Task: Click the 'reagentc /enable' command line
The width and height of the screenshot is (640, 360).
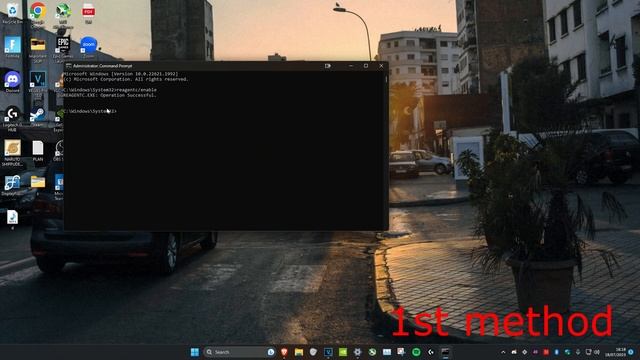Action: [x=137, y=90]
